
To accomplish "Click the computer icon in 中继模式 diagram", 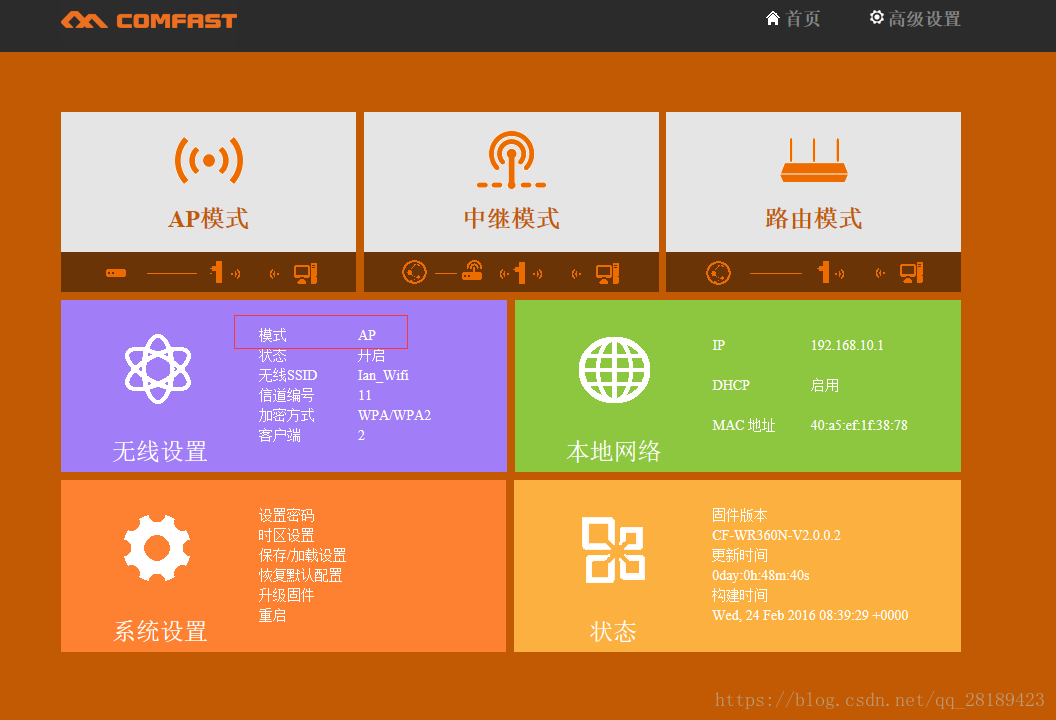I will pyautogui.click(x=607, y=273).
